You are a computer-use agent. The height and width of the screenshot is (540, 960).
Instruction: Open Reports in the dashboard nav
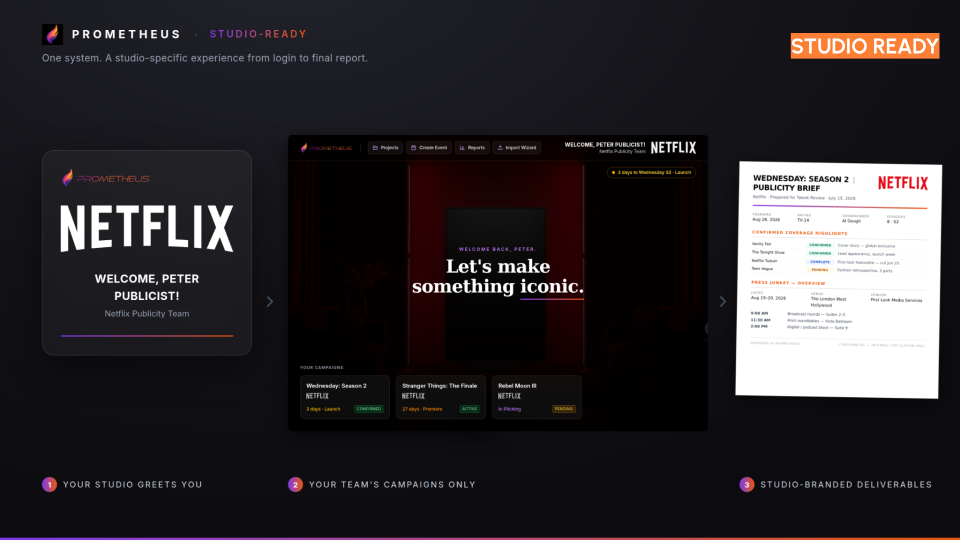(472, 148)
